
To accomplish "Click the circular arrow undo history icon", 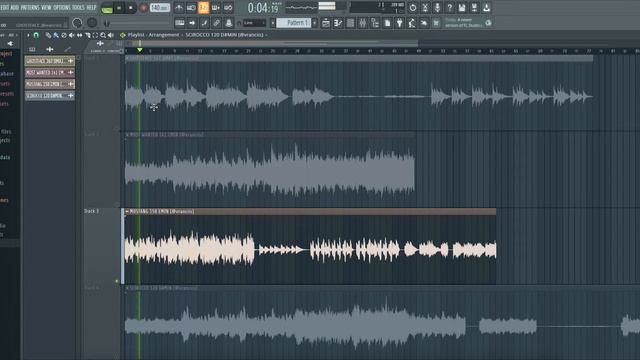I will click(x=413, y=7).
